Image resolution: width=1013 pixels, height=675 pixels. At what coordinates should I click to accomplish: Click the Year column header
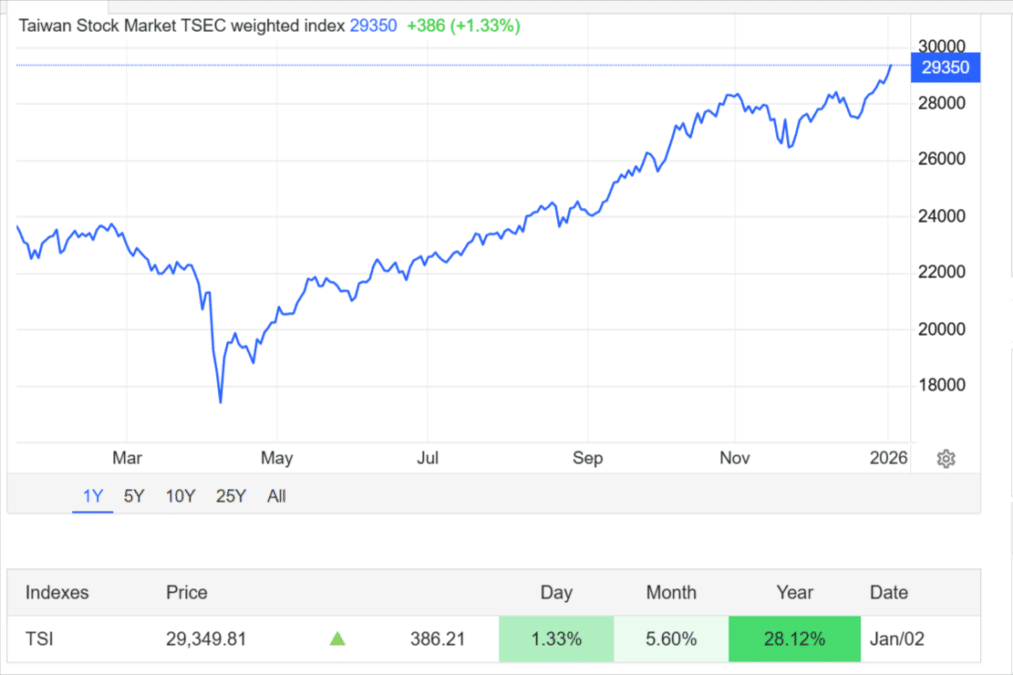coord(795,592)
